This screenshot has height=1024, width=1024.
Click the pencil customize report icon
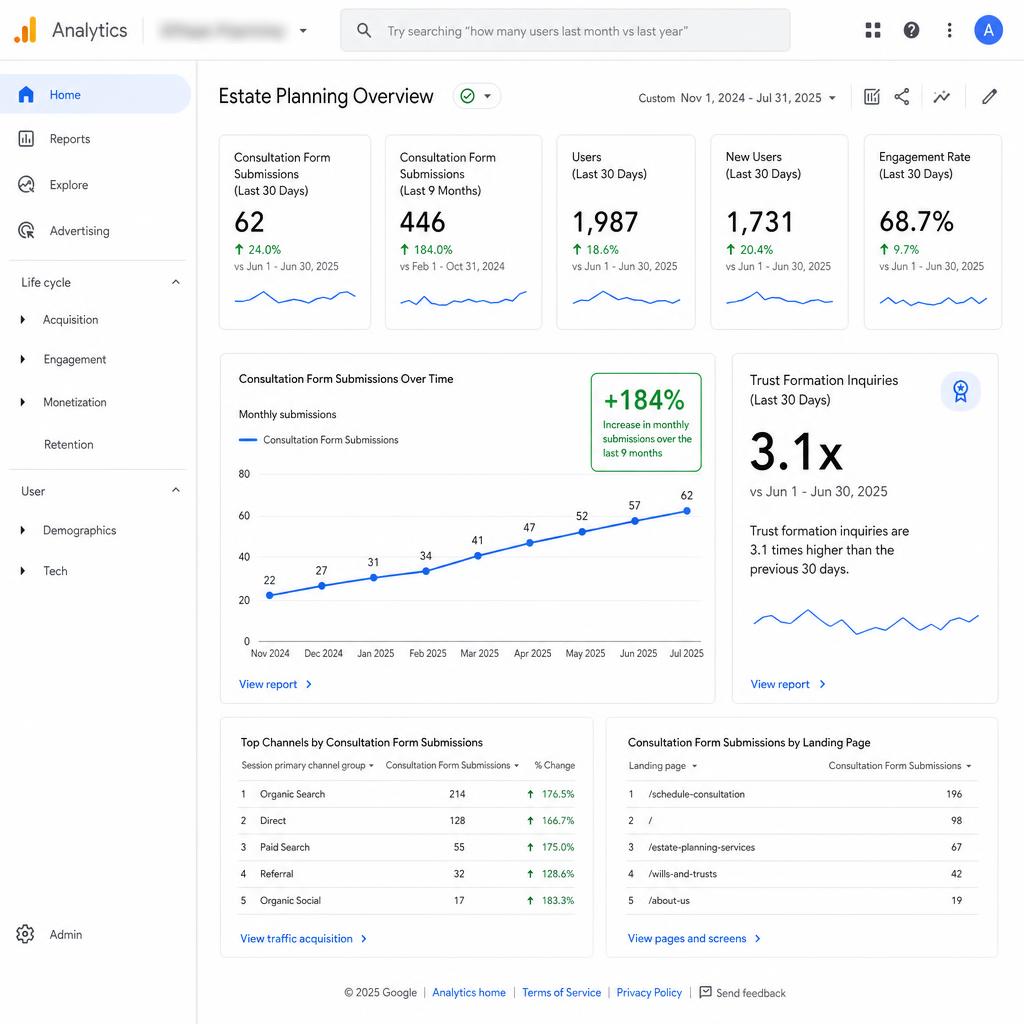point(989,97)
